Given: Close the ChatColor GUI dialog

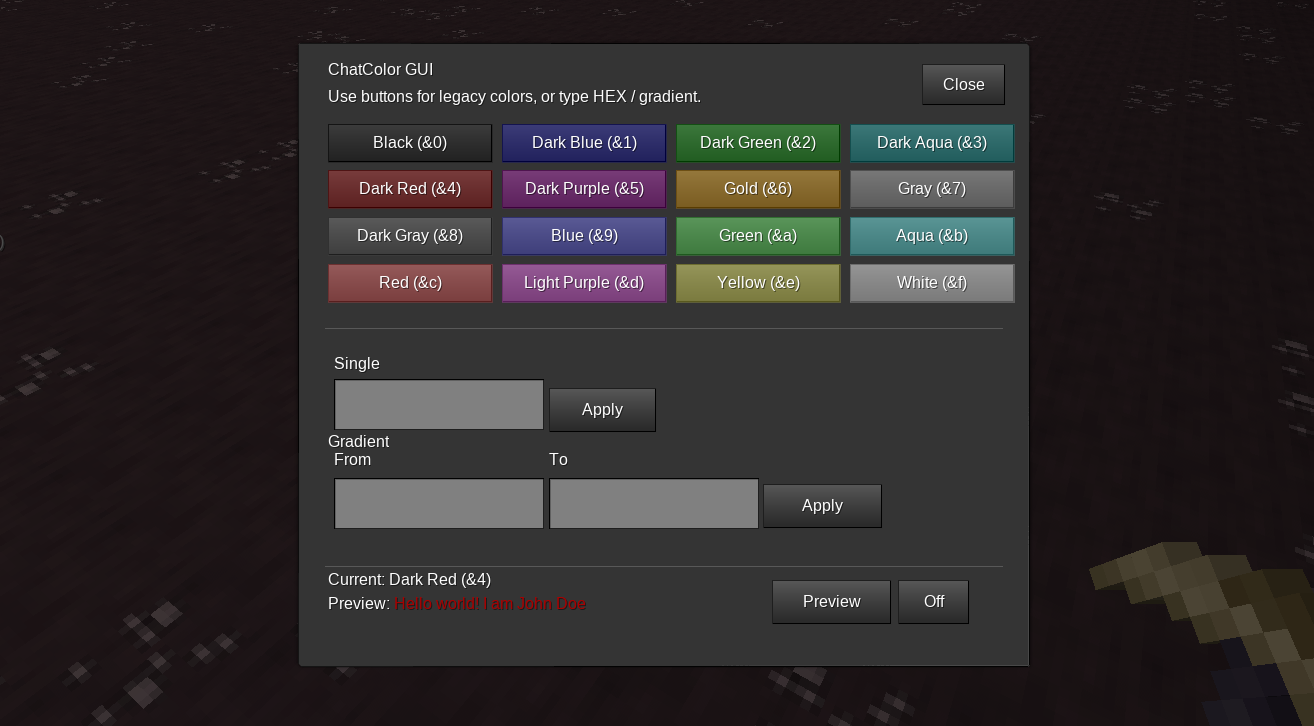Looking at the screenshot, I should (x=963, y=85).
